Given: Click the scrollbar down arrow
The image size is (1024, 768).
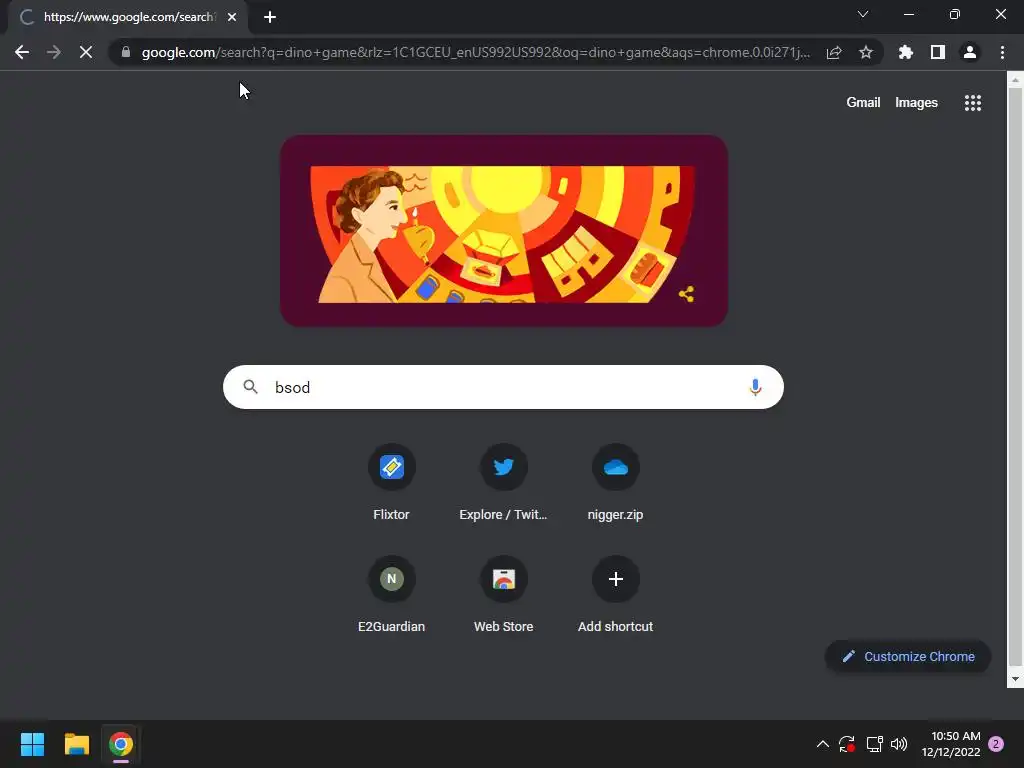Looking at the screenshot, I should point(1015,679).
